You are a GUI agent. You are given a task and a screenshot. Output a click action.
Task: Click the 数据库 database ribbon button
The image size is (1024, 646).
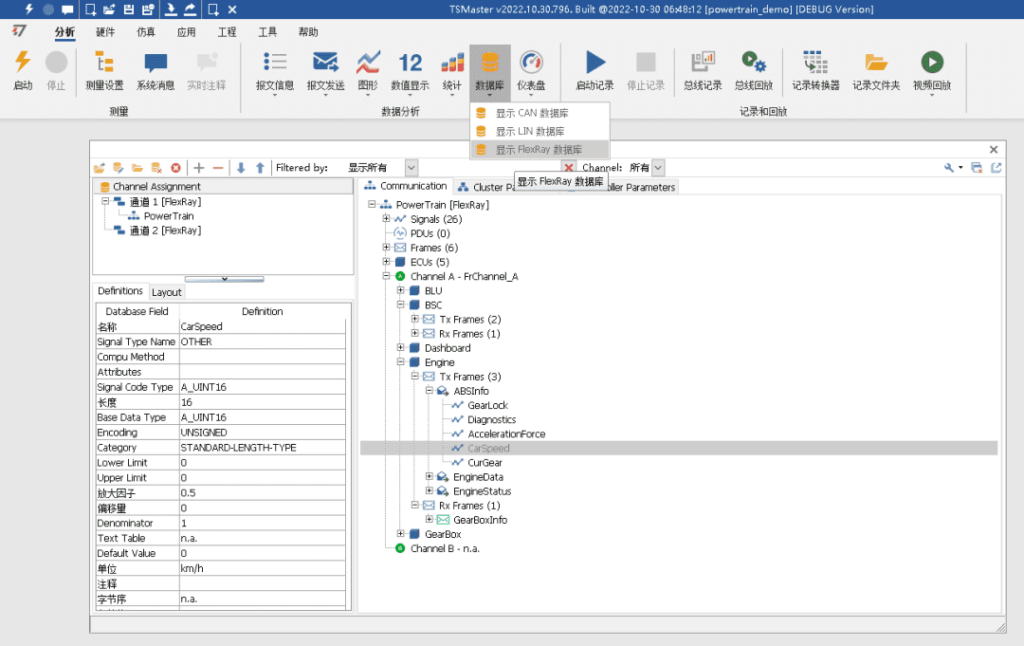(x=490, y=71)
